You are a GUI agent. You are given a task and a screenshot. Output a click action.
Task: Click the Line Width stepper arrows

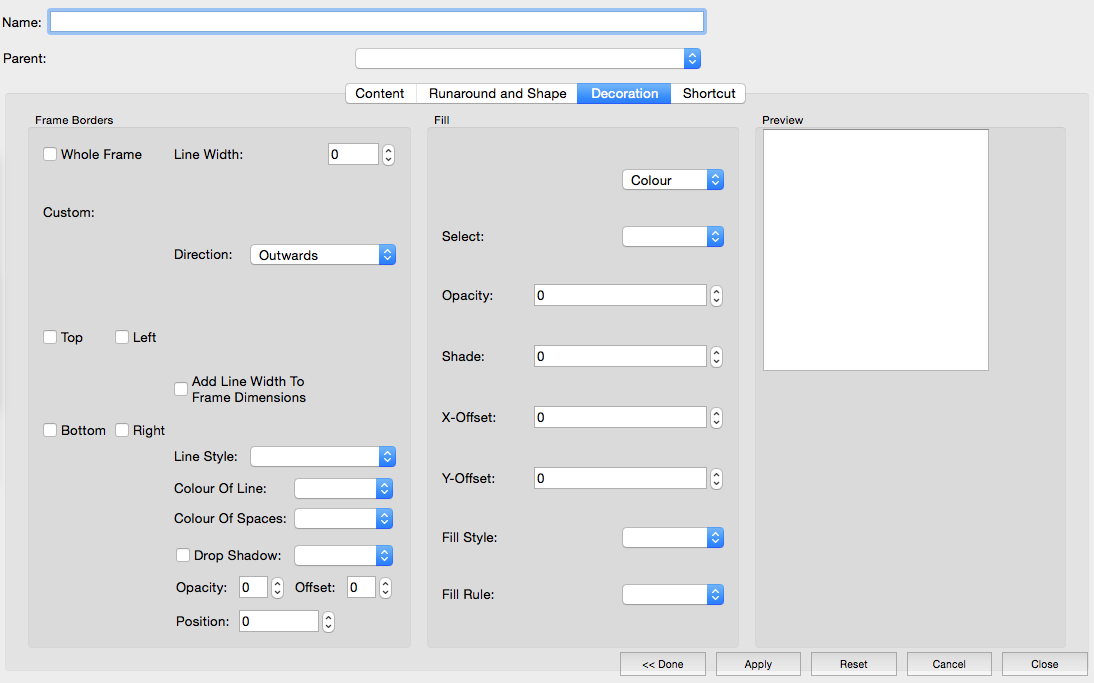(x=389, y=154)
